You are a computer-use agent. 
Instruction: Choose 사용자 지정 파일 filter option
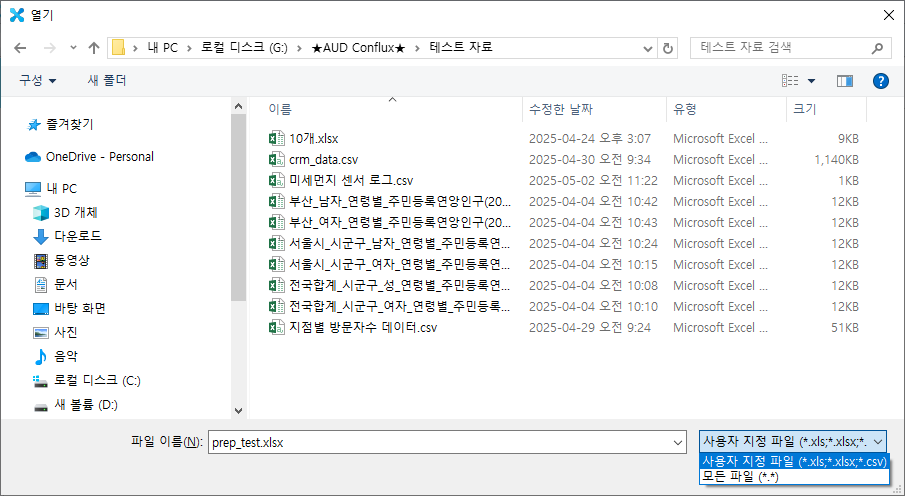click(x=794, y=462)
